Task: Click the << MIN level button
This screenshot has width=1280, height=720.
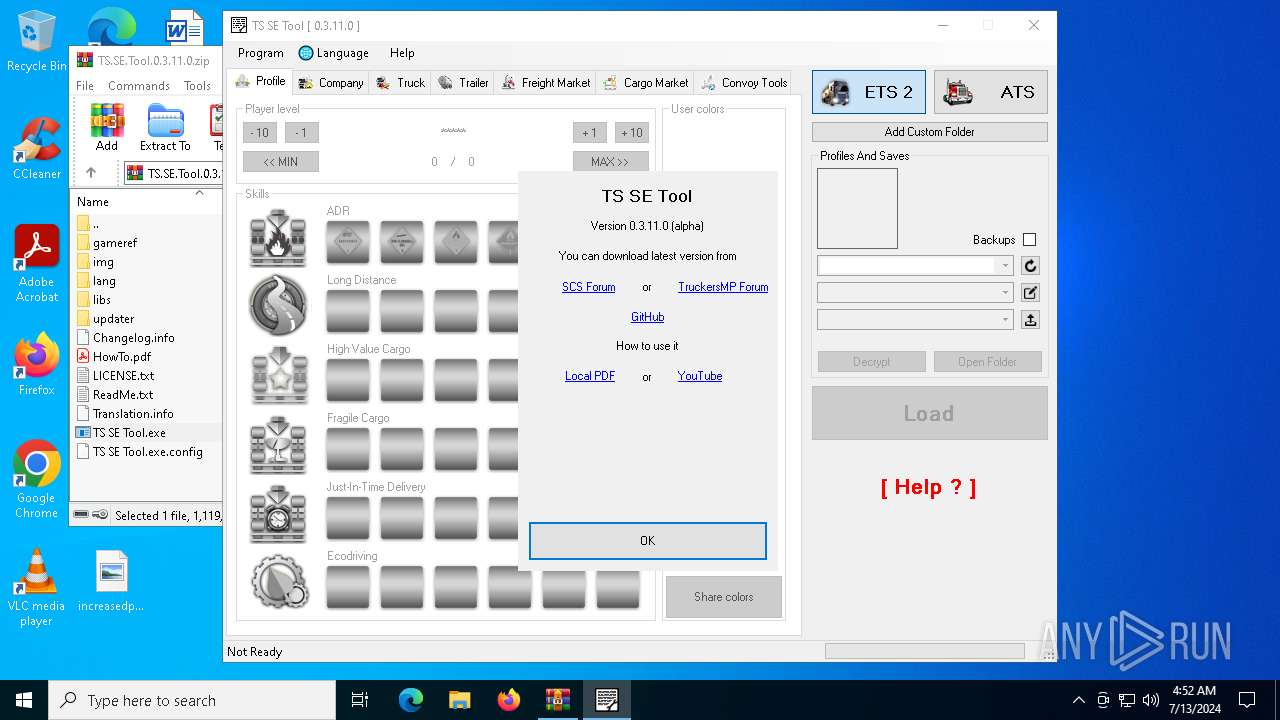Action: (x=281, y=161)
